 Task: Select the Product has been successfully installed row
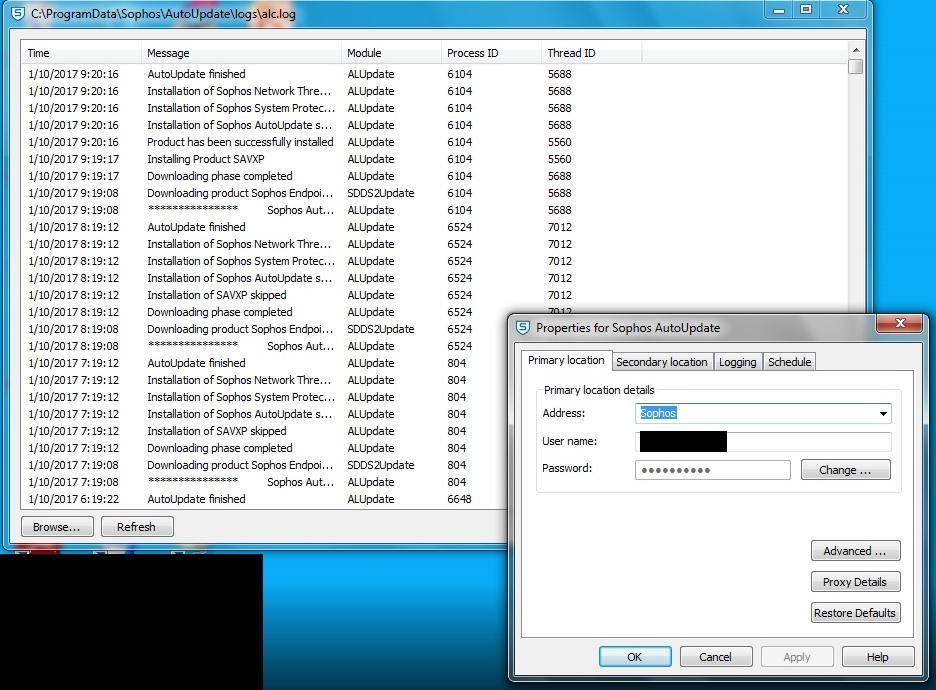(435, 142)
